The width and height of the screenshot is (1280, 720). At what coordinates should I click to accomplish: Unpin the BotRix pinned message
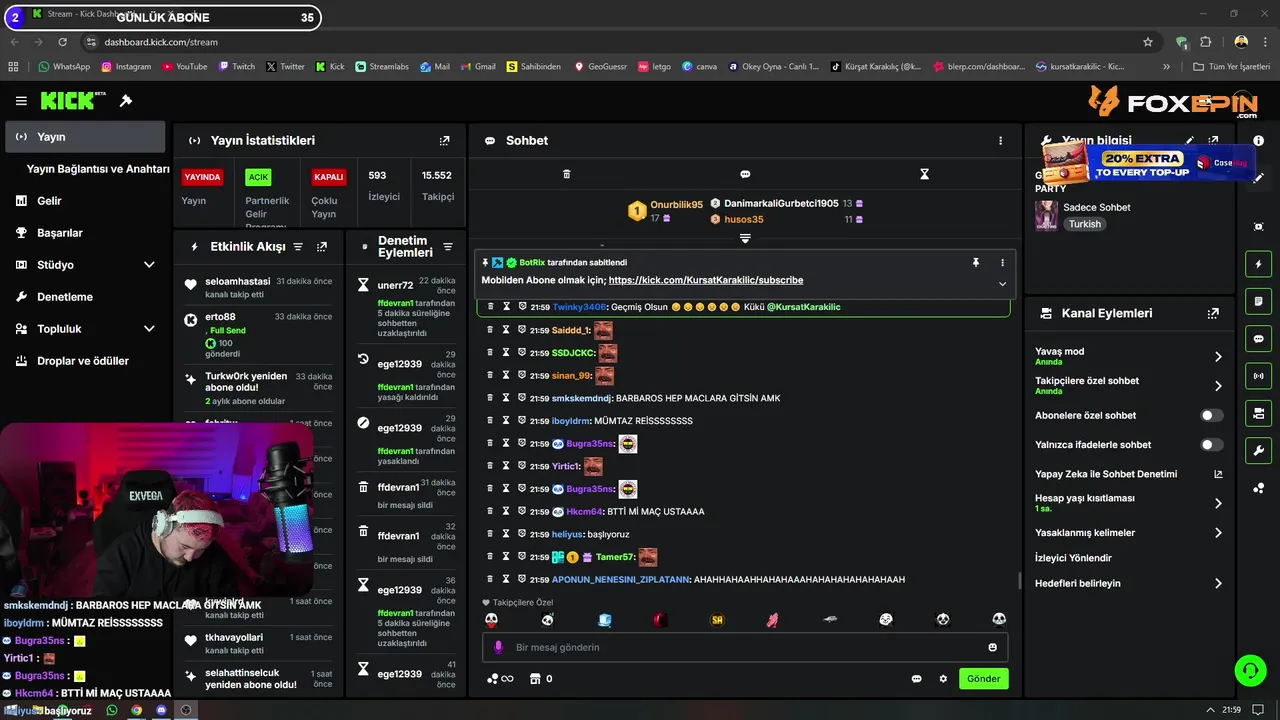point(976,262)
